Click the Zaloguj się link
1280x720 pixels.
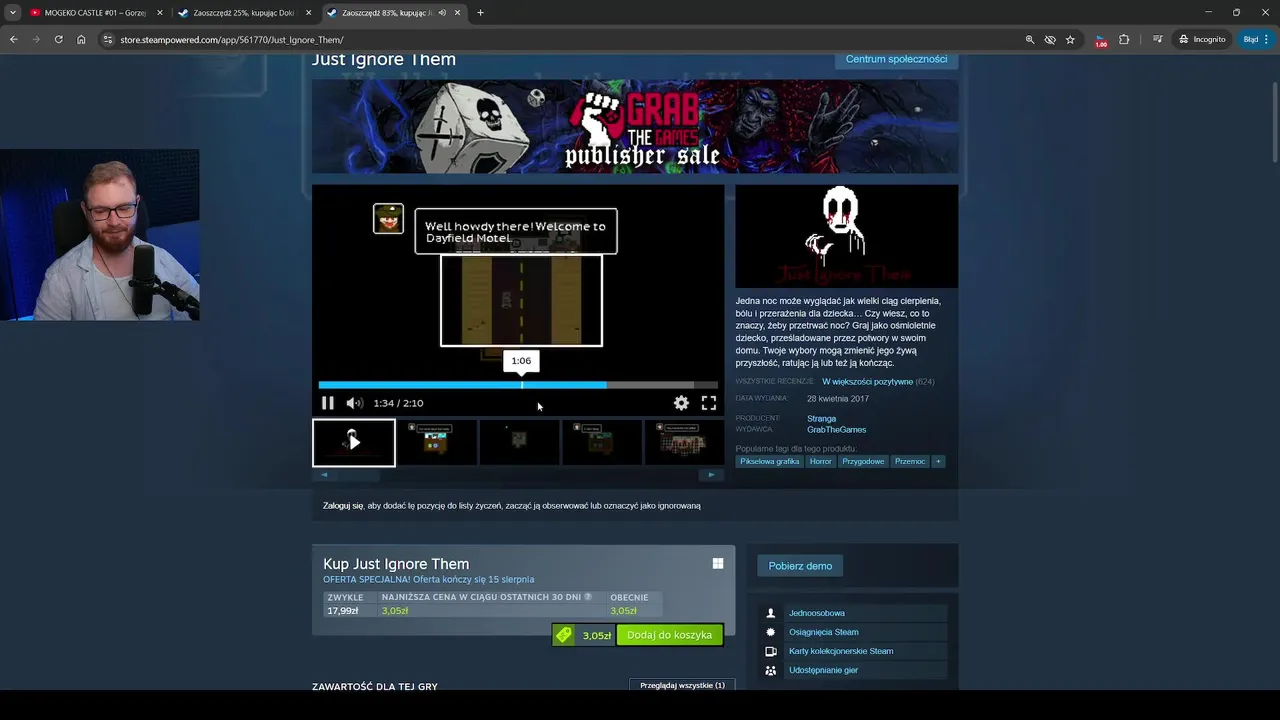coord(343,506)
